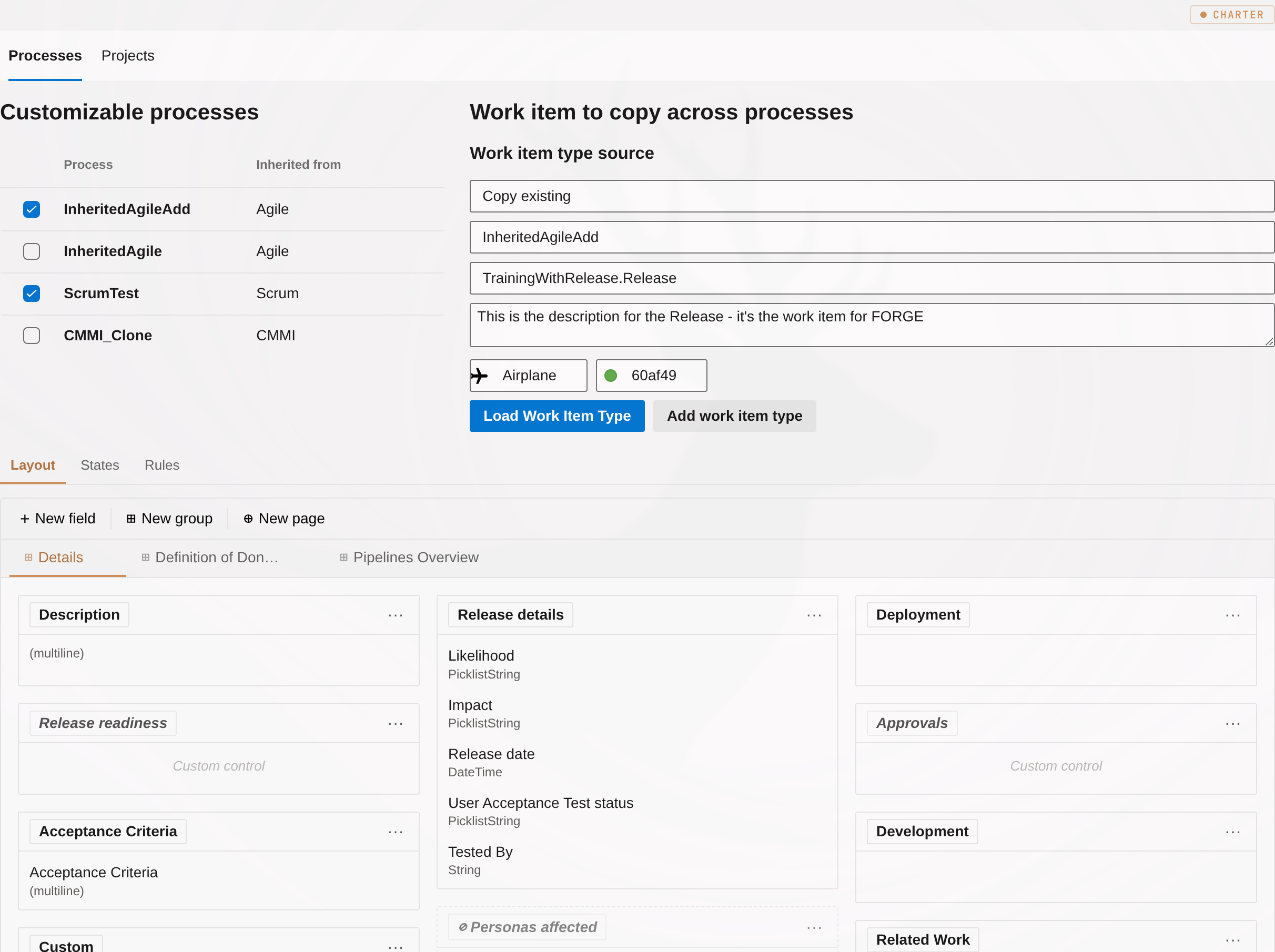
Task: Select the Definition of Done page tab
Action: click(210, 558)
